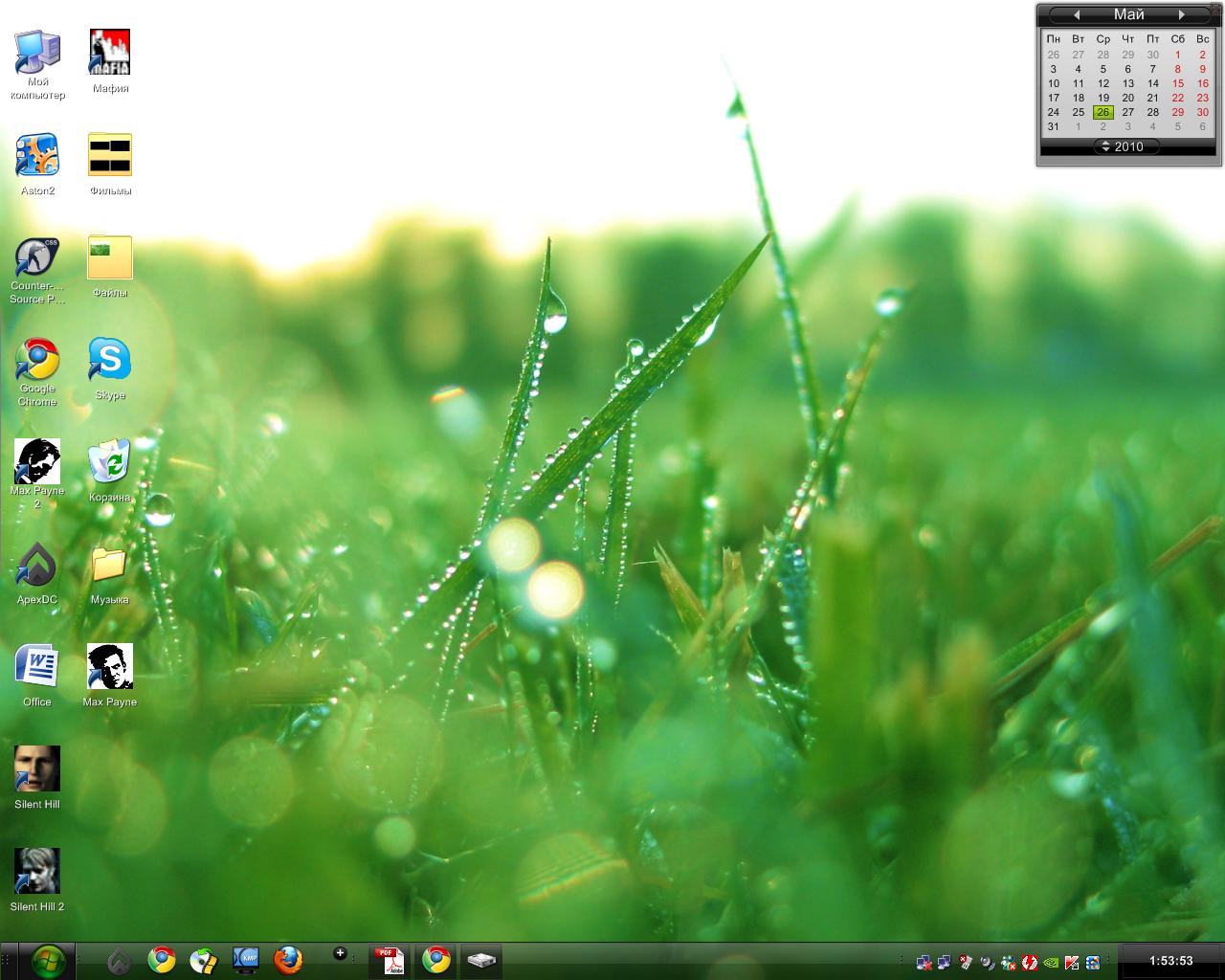Image resolution: width=1225 pixels, height=980 pixels.
Task: Click Firefox icon in quick launch bar
Action: pyautogui.click(x=288, y=960)
